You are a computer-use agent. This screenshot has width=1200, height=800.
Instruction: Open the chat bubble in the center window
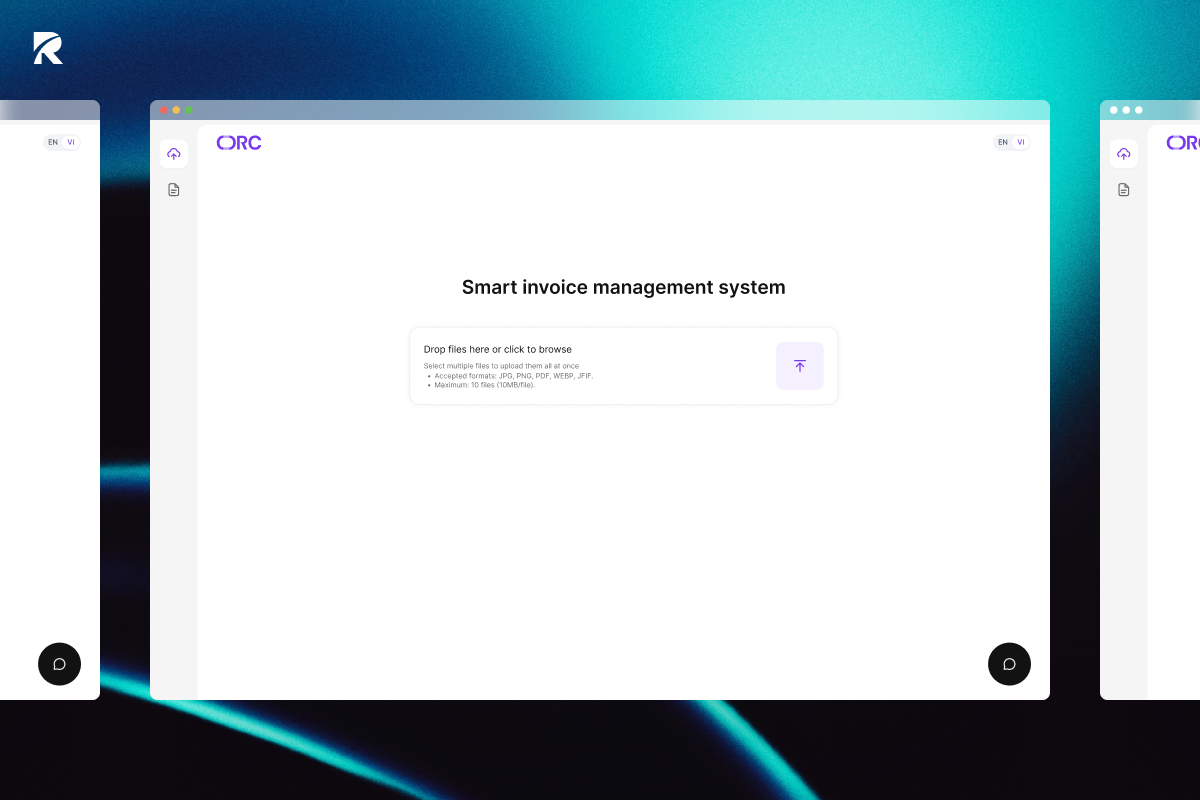tap(1009, 664)
